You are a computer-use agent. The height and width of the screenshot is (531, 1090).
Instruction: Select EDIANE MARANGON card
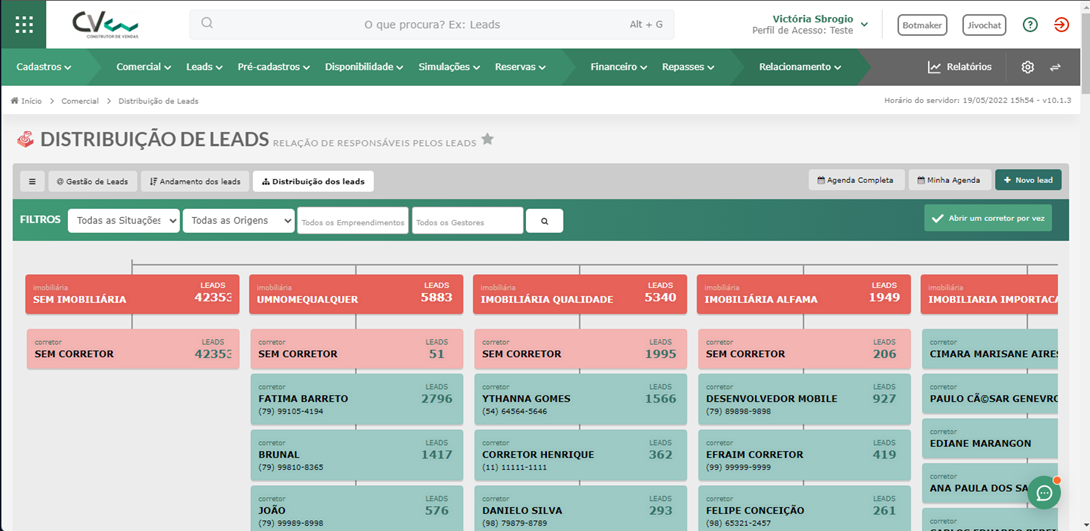[x=991, y=439]
